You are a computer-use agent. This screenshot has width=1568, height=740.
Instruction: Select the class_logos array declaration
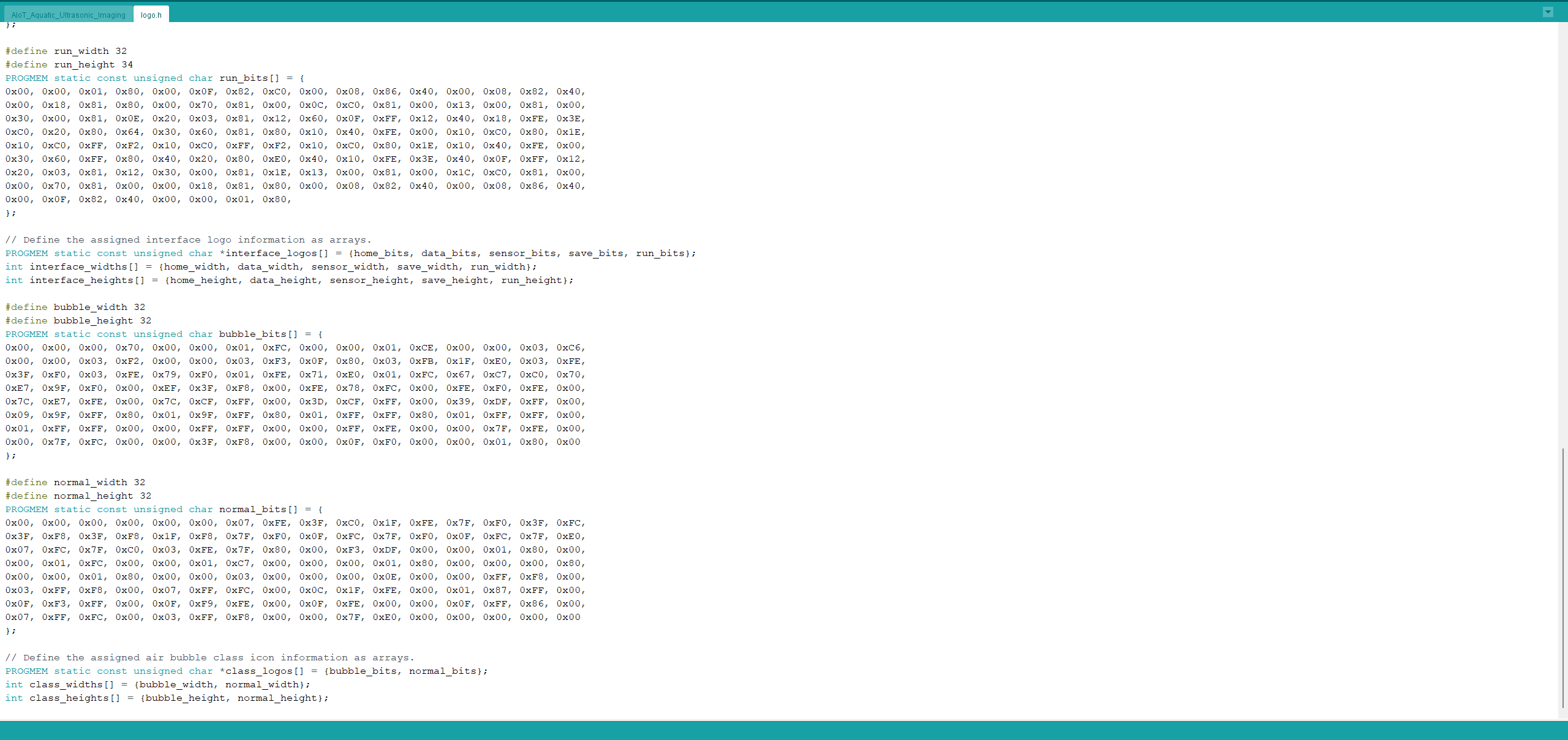(247, 670)
